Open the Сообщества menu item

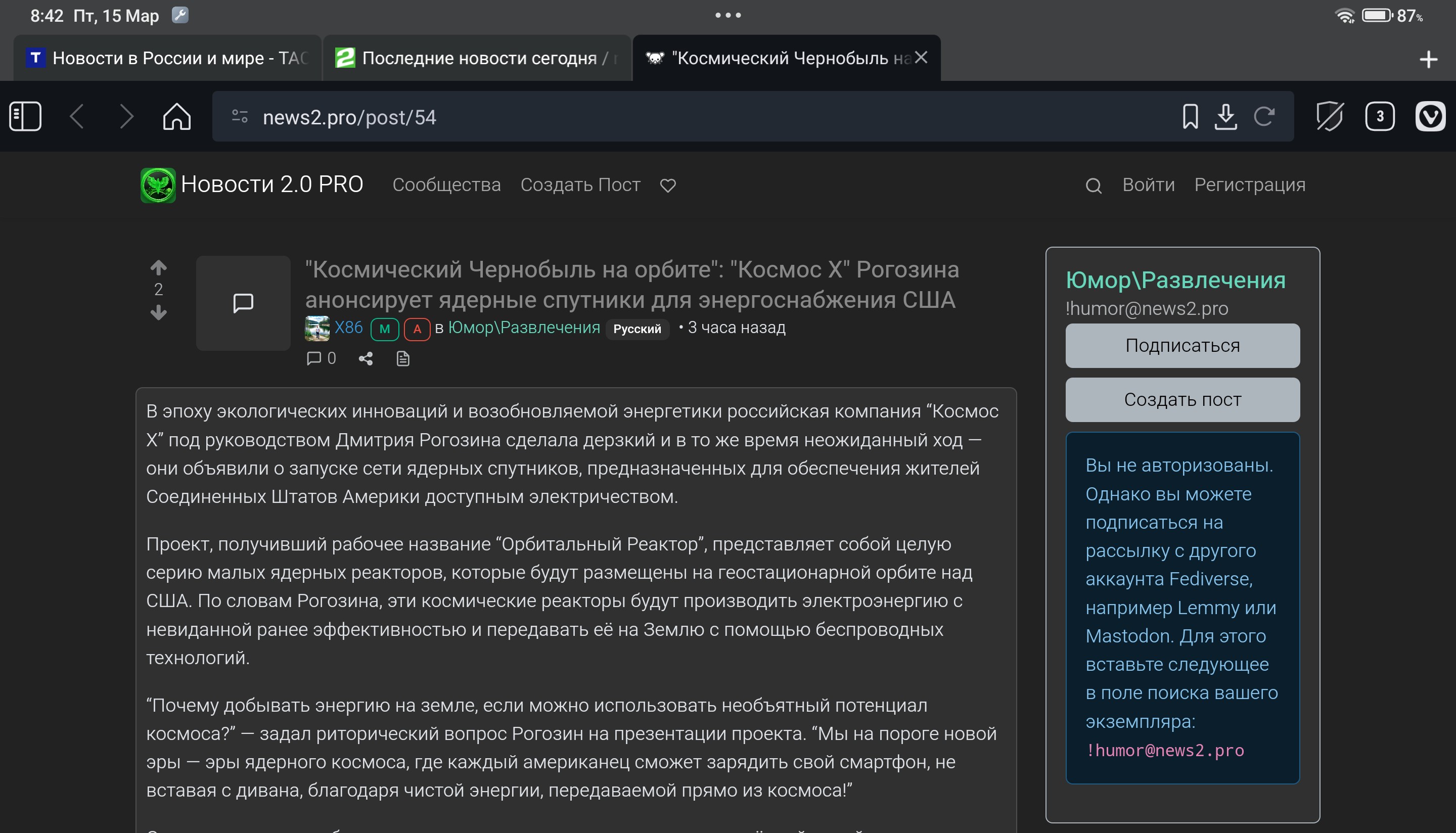(x=446, y=185)
